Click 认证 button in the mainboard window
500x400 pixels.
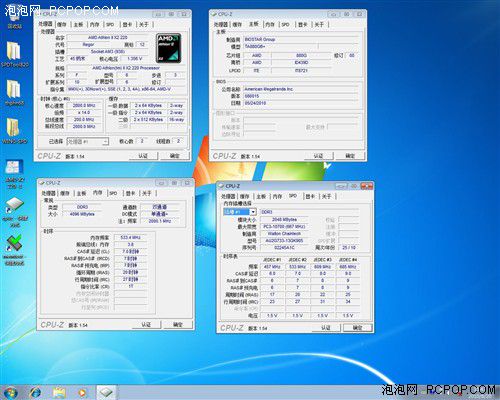point(318,156)
